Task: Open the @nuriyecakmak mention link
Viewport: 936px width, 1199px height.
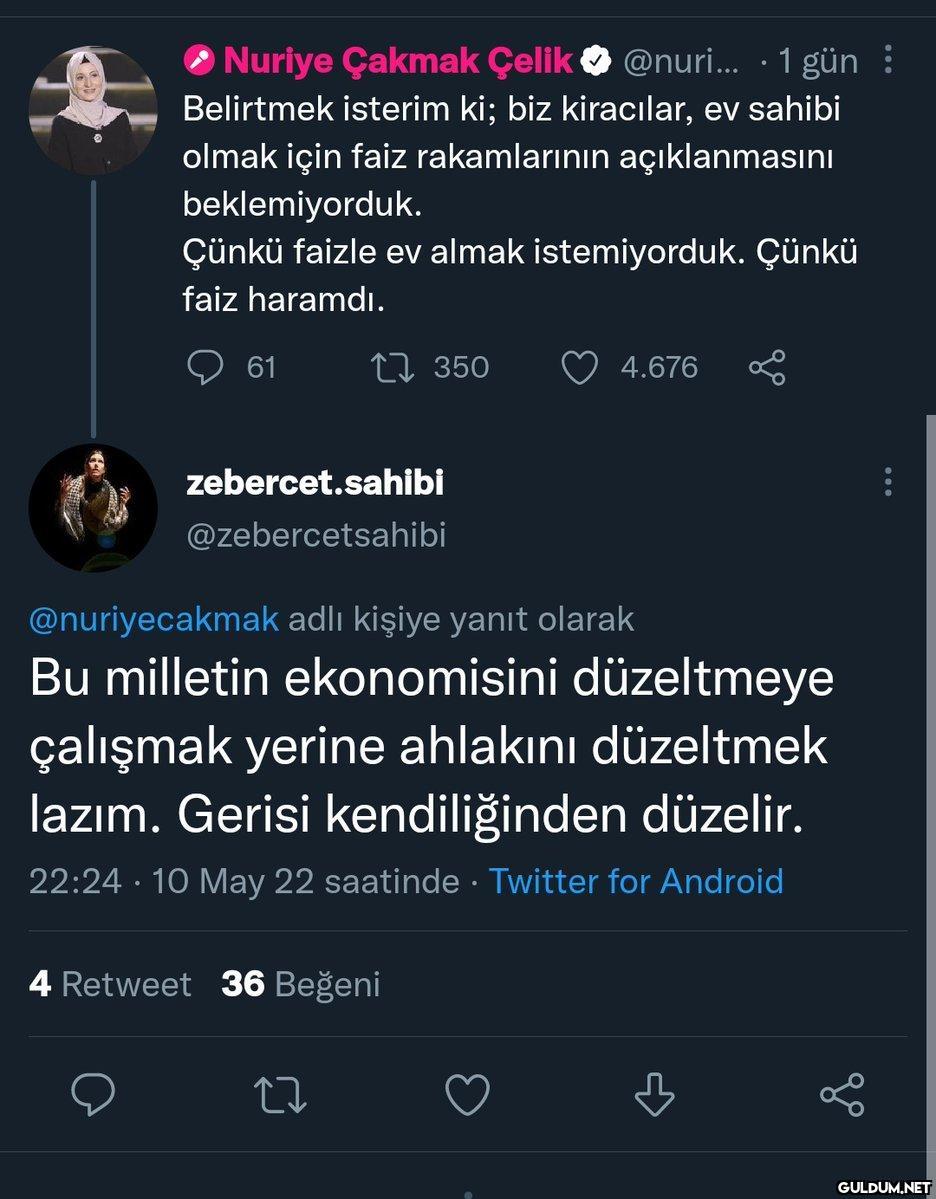Action: 154,620
